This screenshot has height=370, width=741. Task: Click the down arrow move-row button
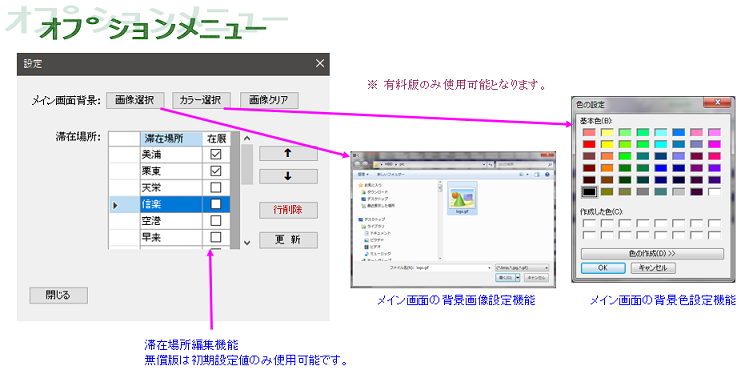288,176
